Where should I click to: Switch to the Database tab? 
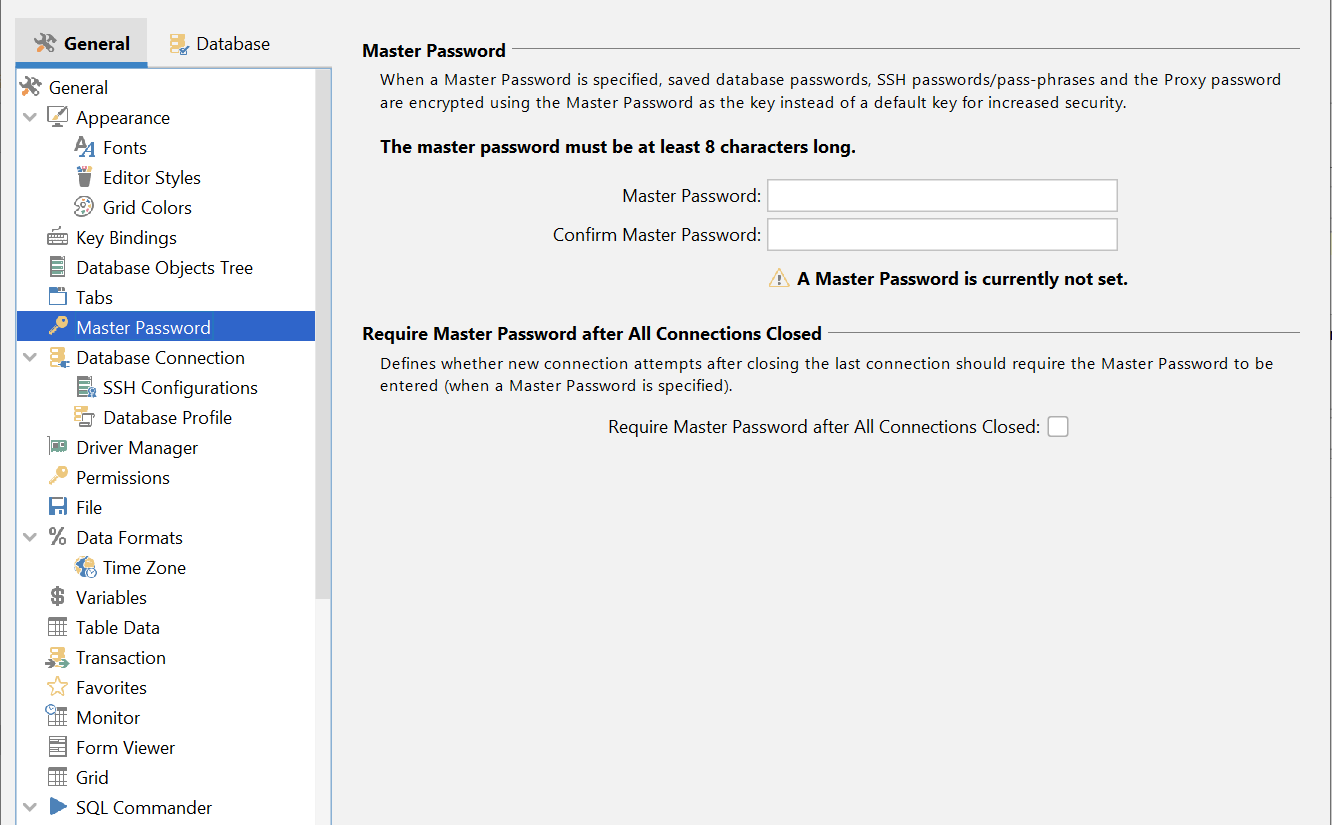219,44
